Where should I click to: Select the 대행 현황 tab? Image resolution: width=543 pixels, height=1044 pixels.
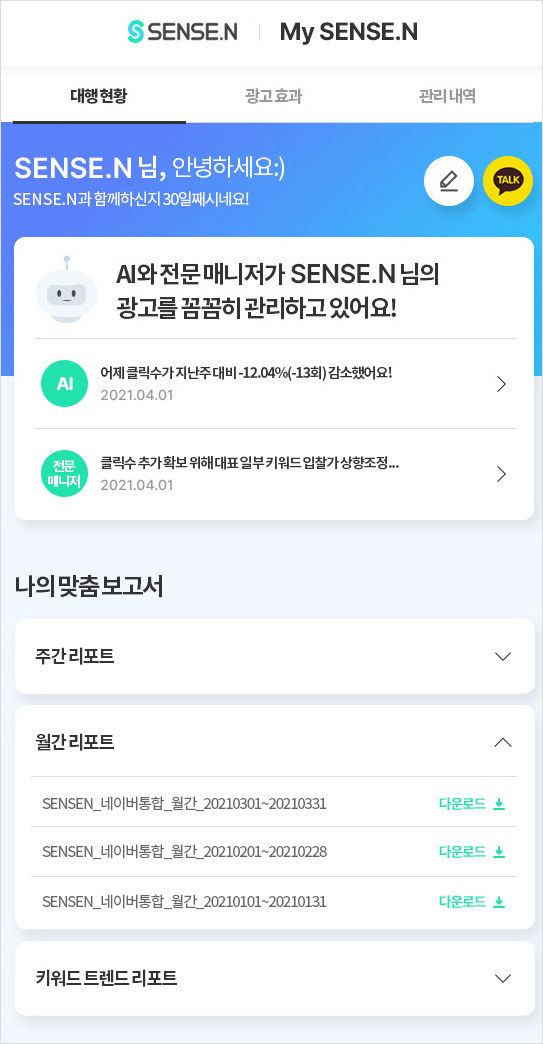click(x=99, y=97)
